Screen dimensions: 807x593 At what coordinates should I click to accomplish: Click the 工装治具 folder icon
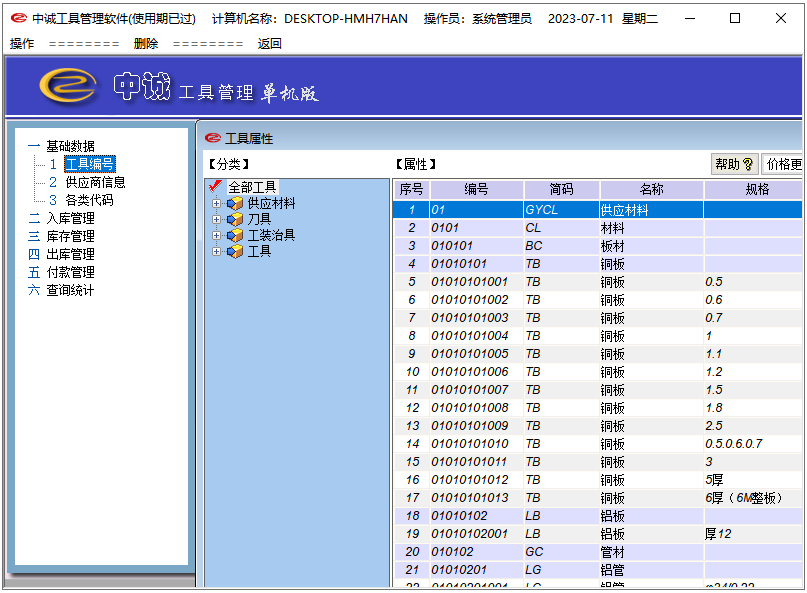235,235
